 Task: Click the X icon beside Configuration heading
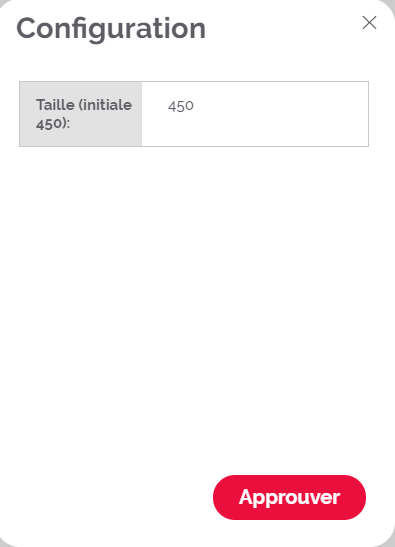[x=369, y=23]
